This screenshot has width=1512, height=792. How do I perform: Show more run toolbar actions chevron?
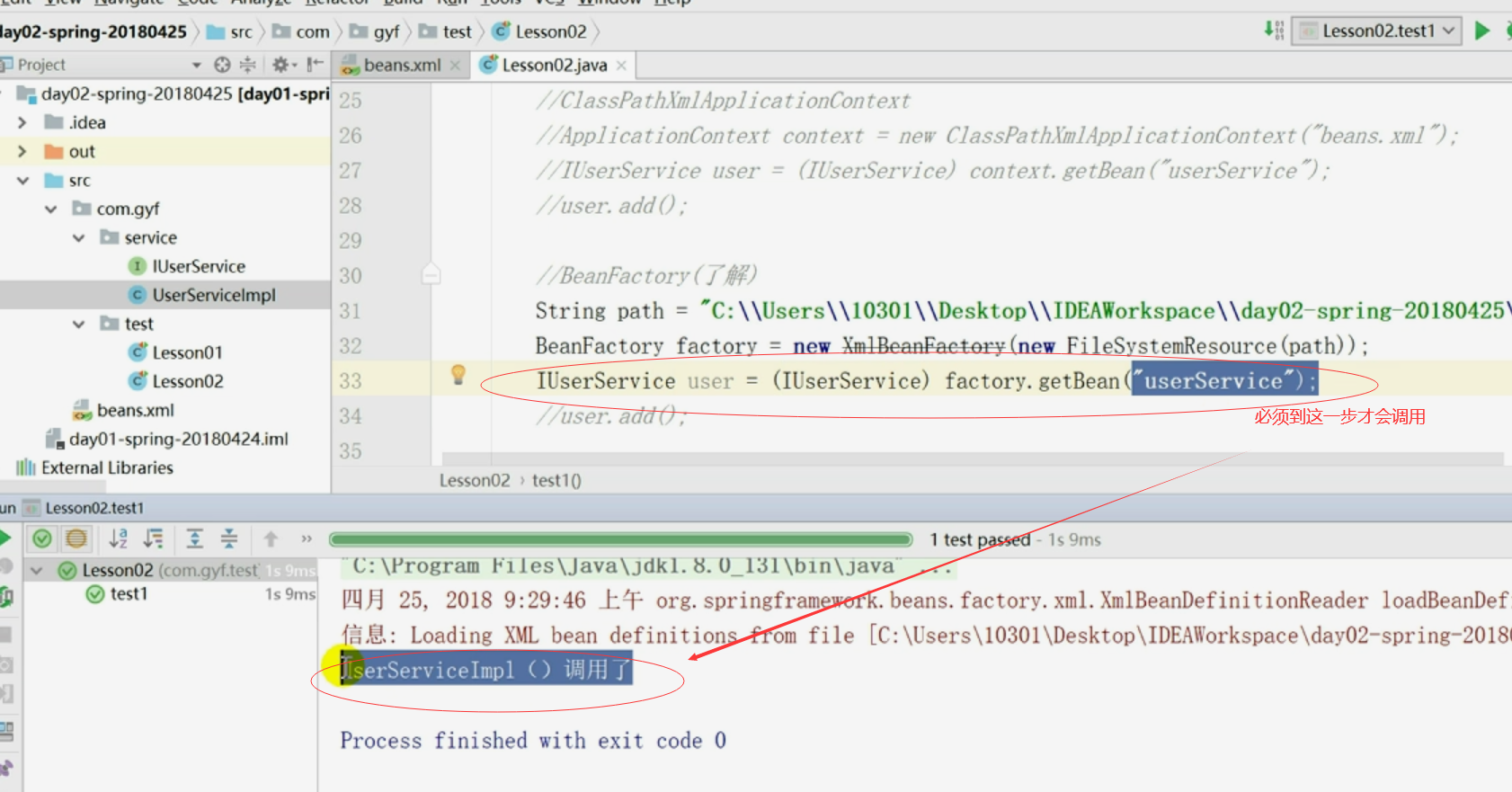tap(307, 538)
